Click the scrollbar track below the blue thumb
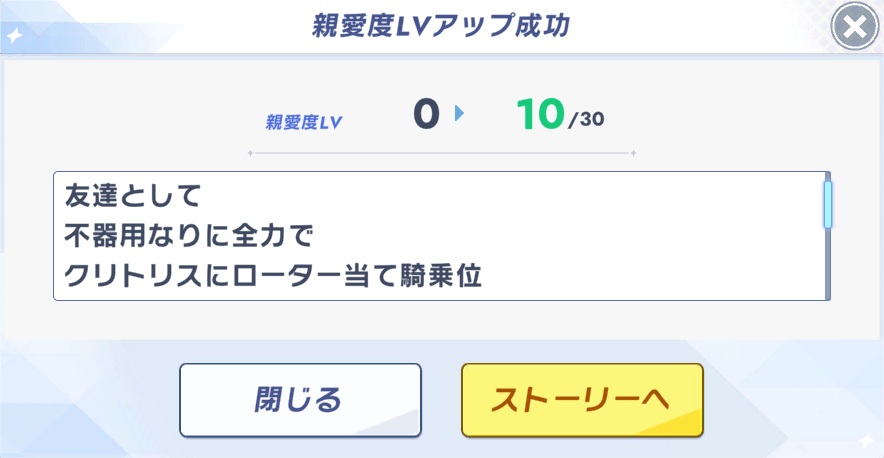This screenshot has width=884, height=458. click(x=827, y=265)
